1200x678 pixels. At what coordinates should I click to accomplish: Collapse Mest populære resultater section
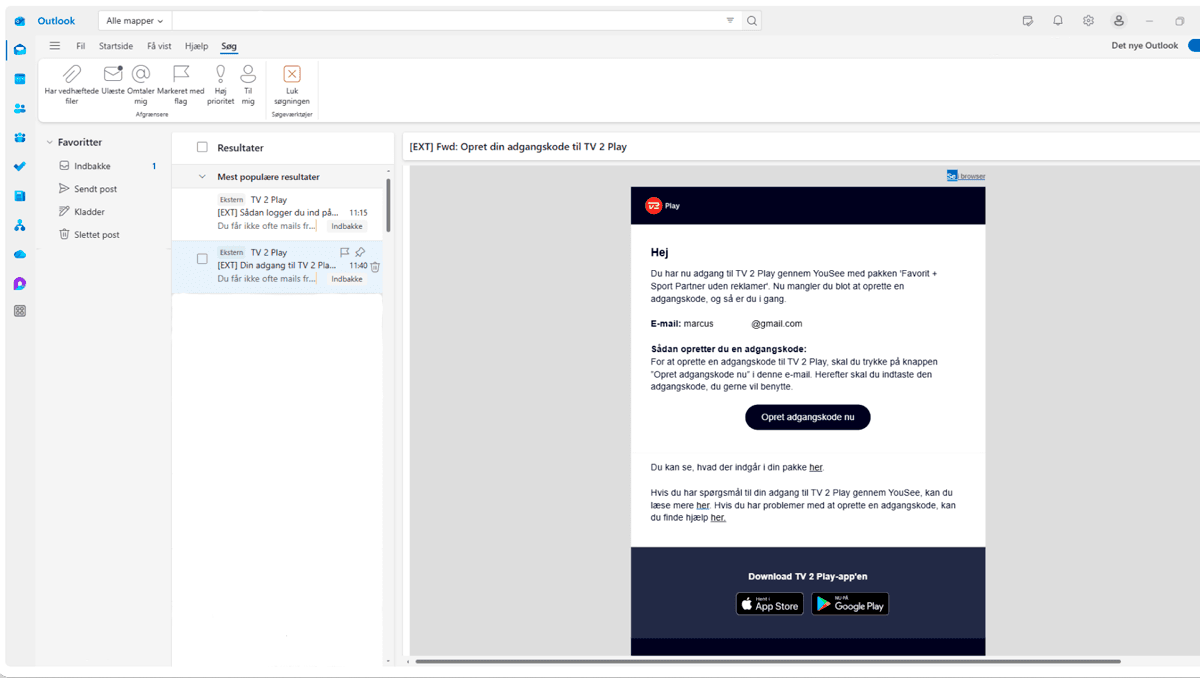pyautogui.click(x=202, y=177)
